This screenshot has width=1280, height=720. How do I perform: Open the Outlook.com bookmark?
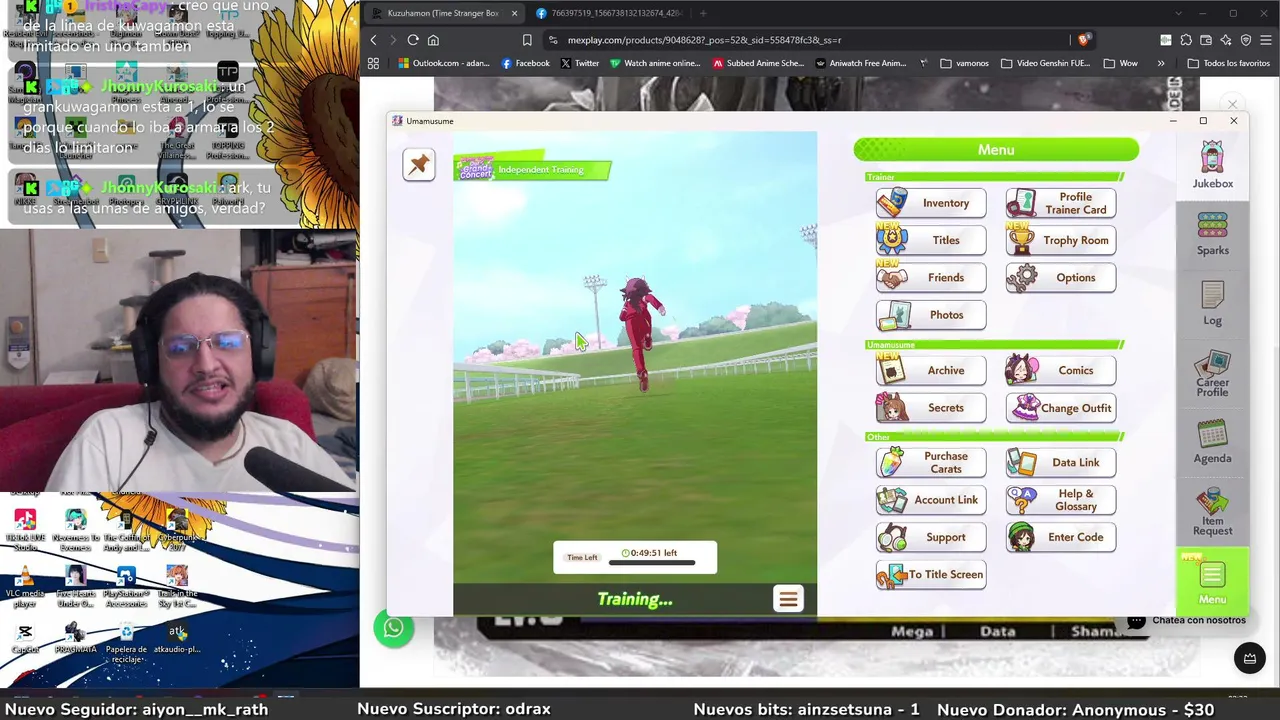tap(444, 63)
